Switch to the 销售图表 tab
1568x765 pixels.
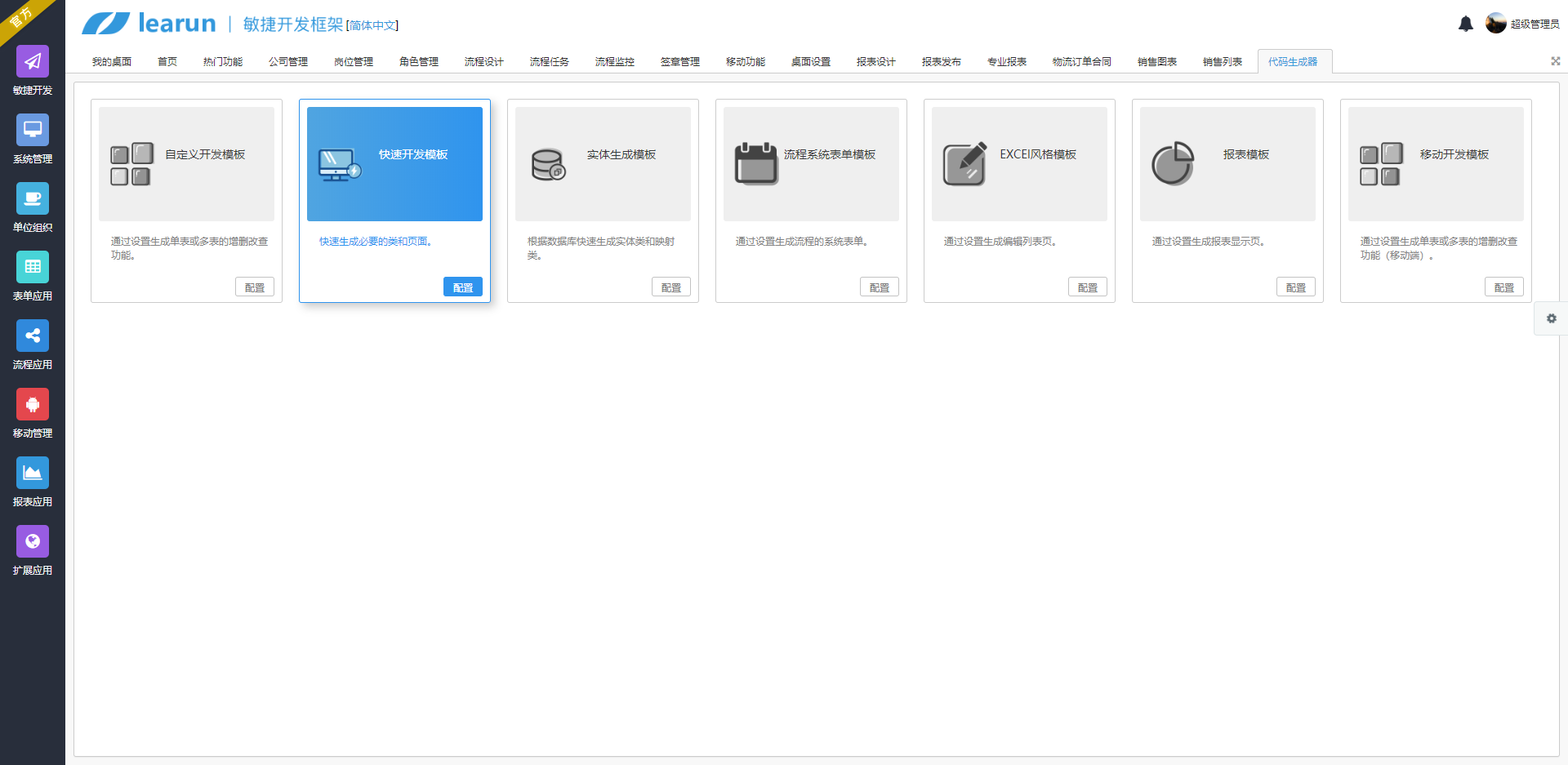tap(1157, 62)
